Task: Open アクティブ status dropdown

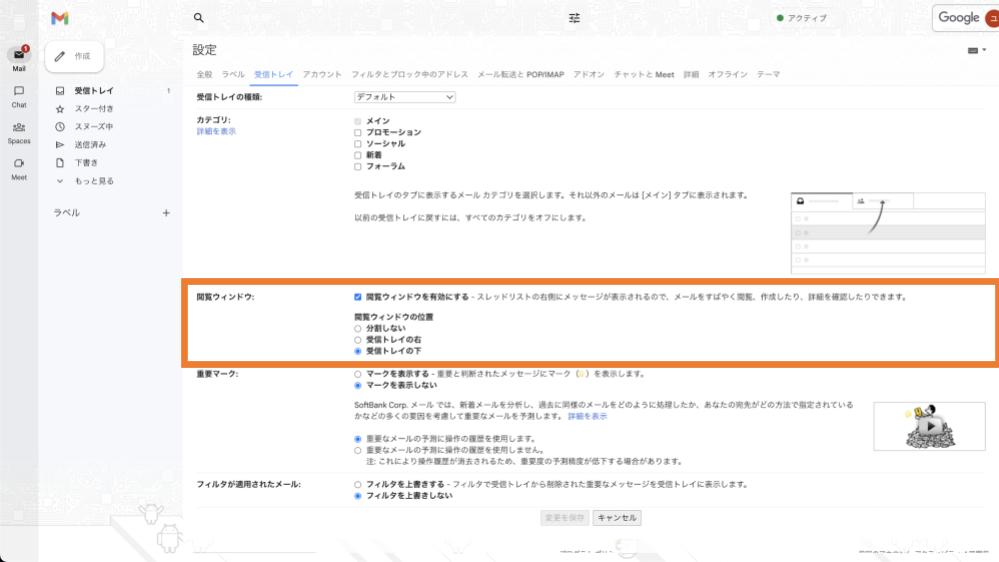Action: coord(801,18)
